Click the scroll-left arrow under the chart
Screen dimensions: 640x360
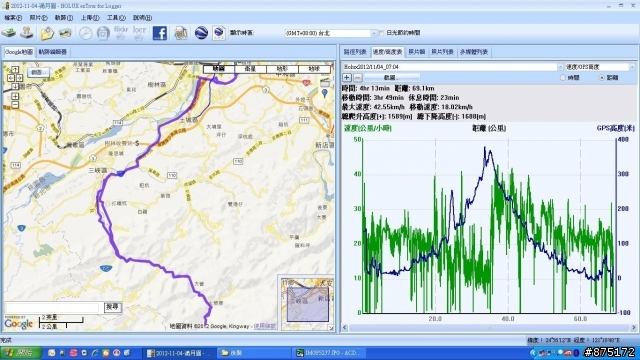345,328
